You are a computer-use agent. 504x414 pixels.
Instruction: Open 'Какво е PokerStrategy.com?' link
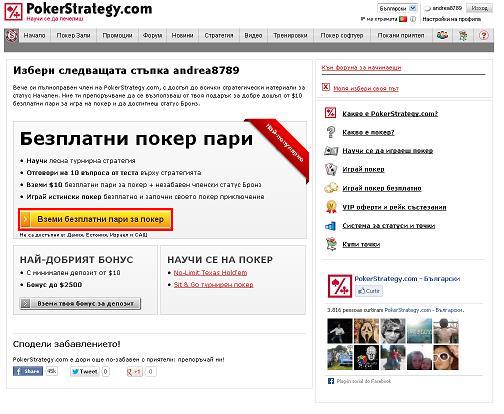click(x=390, y=114)
